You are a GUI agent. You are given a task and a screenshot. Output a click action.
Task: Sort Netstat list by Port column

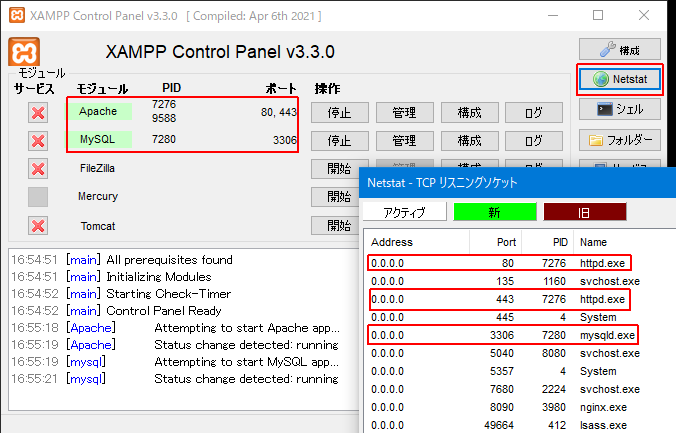tap(495, 242)
